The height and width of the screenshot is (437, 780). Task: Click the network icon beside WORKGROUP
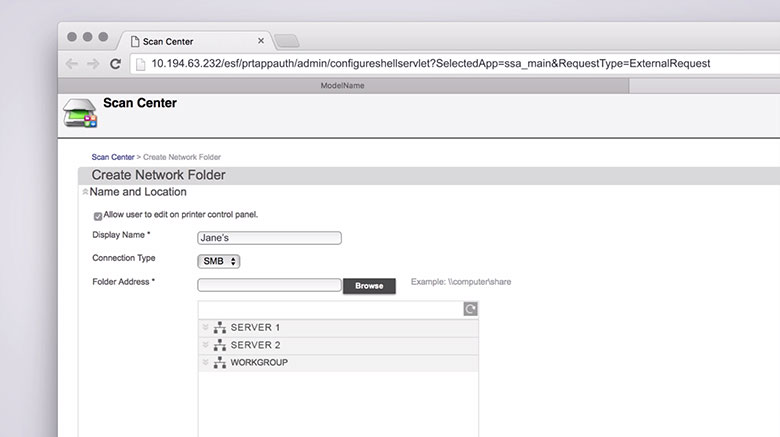[220, 363]
